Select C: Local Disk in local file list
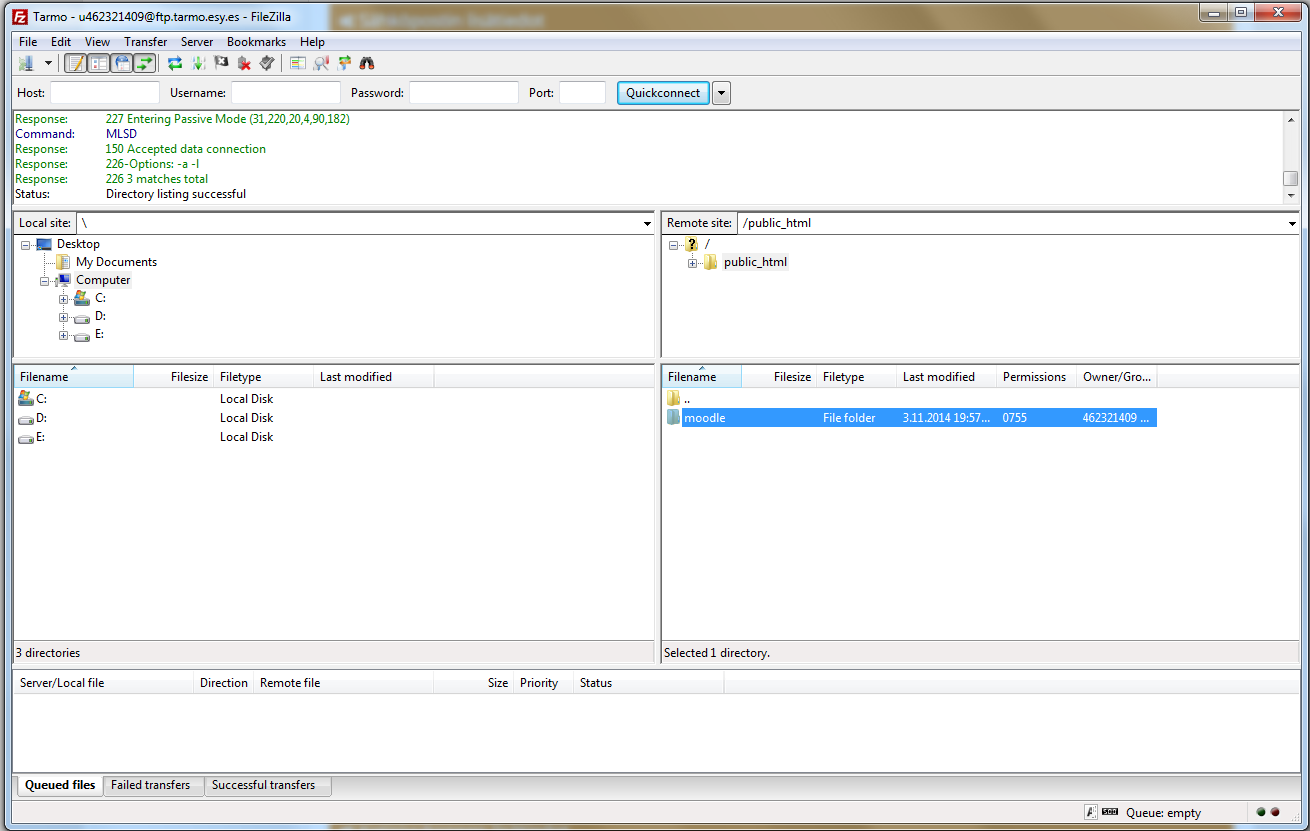 (x=225, y=399)
